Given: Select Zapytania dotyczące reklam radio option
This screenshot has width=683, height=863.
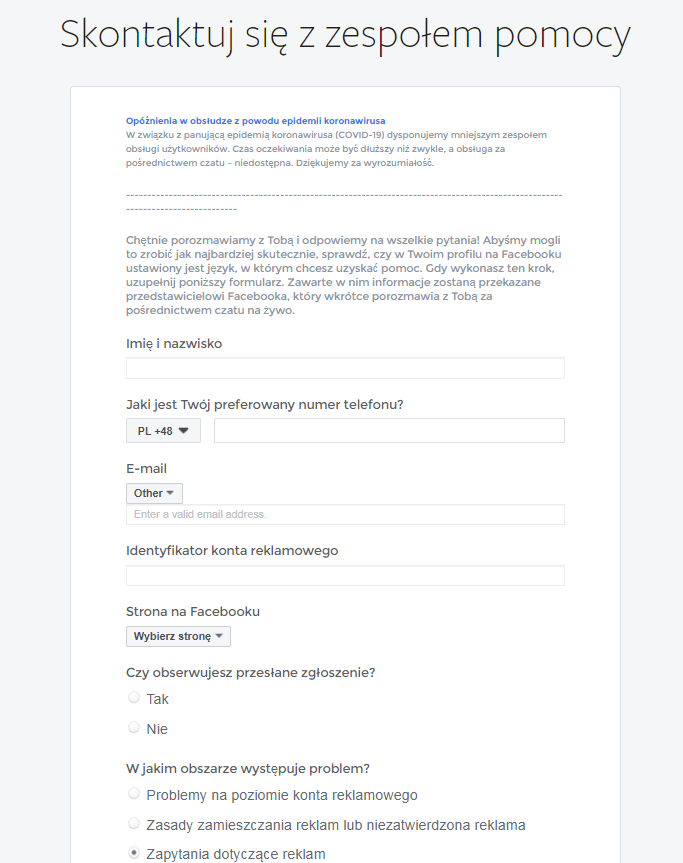Looking at the screenshot, I should point(134,853).
